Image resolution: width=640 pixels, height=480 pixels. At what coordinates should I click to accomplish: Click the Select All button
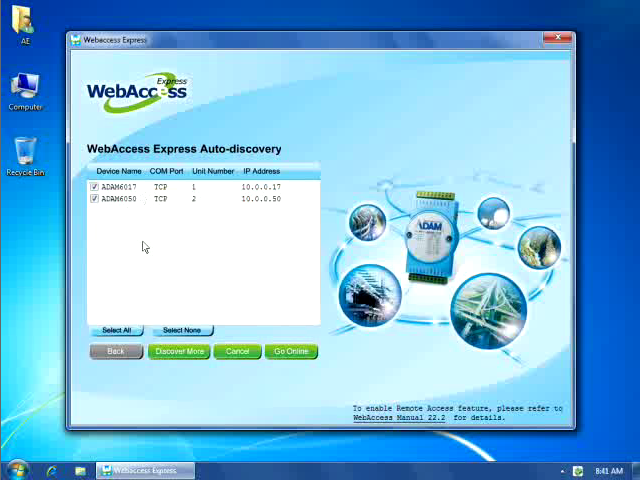click(x=117, y=330)
